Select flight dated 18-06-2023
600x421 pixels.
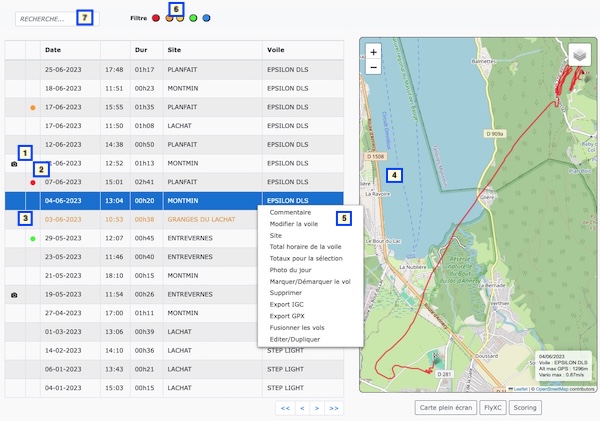(x=174, y=88)
